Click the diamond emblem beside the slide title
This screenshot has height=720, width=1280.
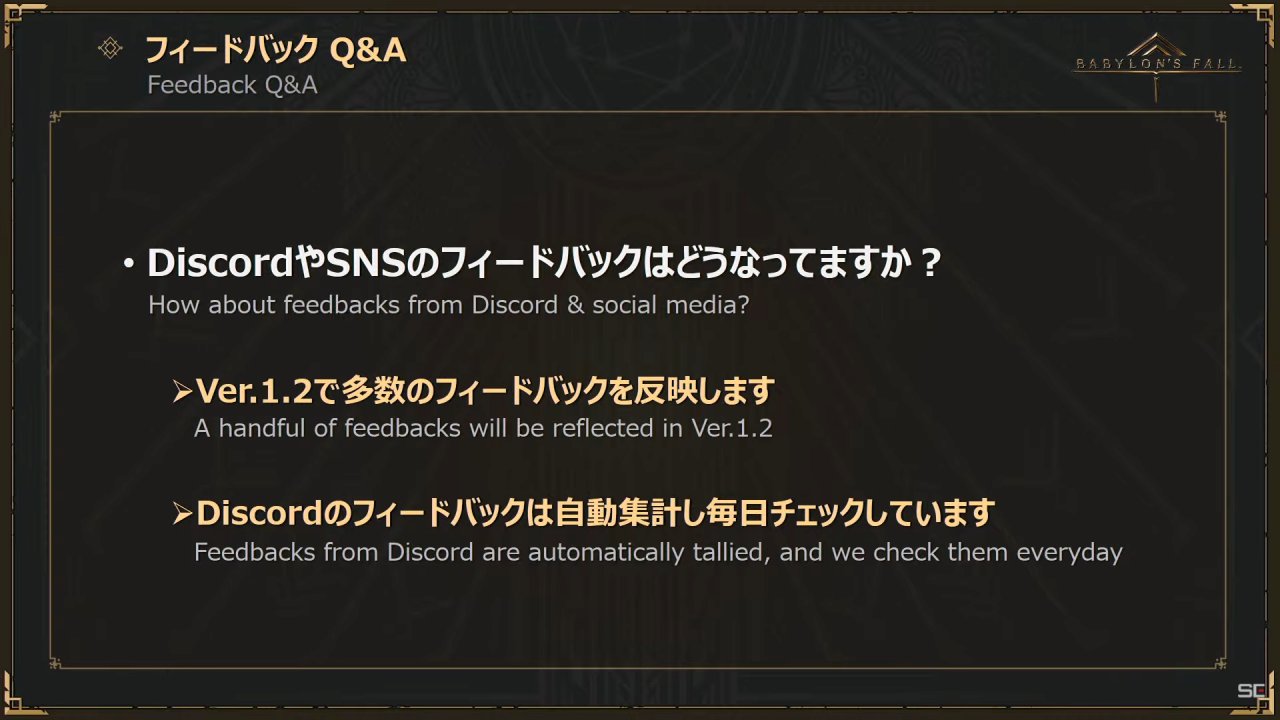pos(111,48)
